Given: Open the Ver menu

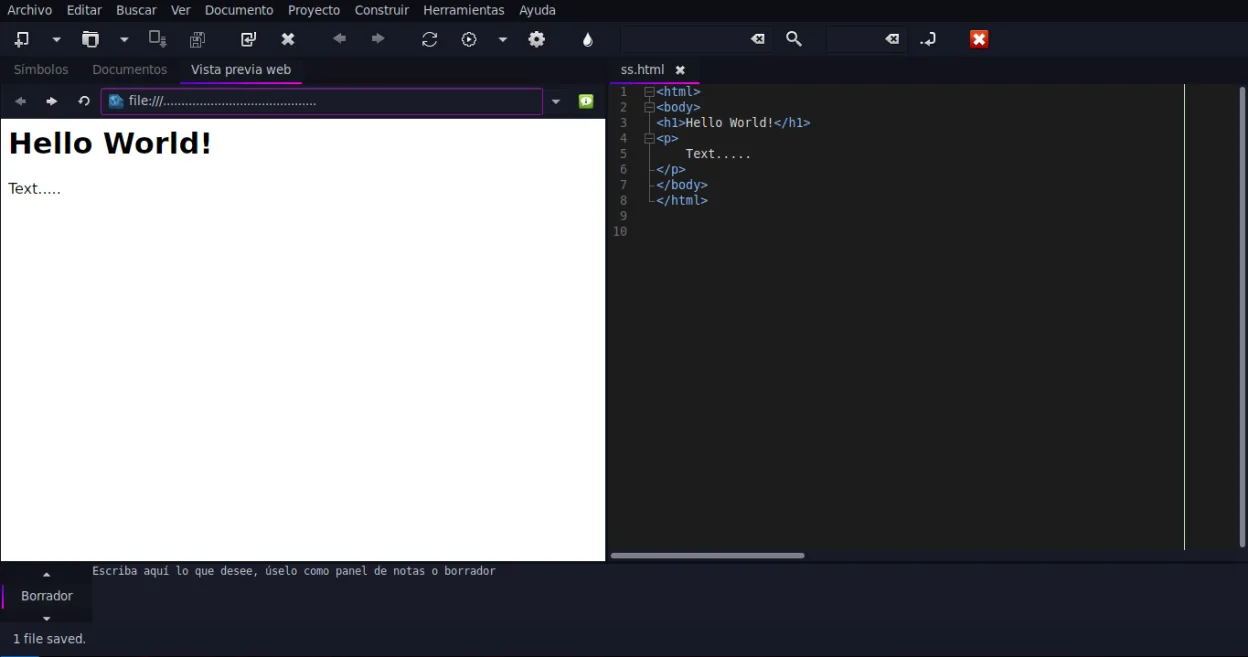Looking at the screenshot, I should [x=181, y=10].
